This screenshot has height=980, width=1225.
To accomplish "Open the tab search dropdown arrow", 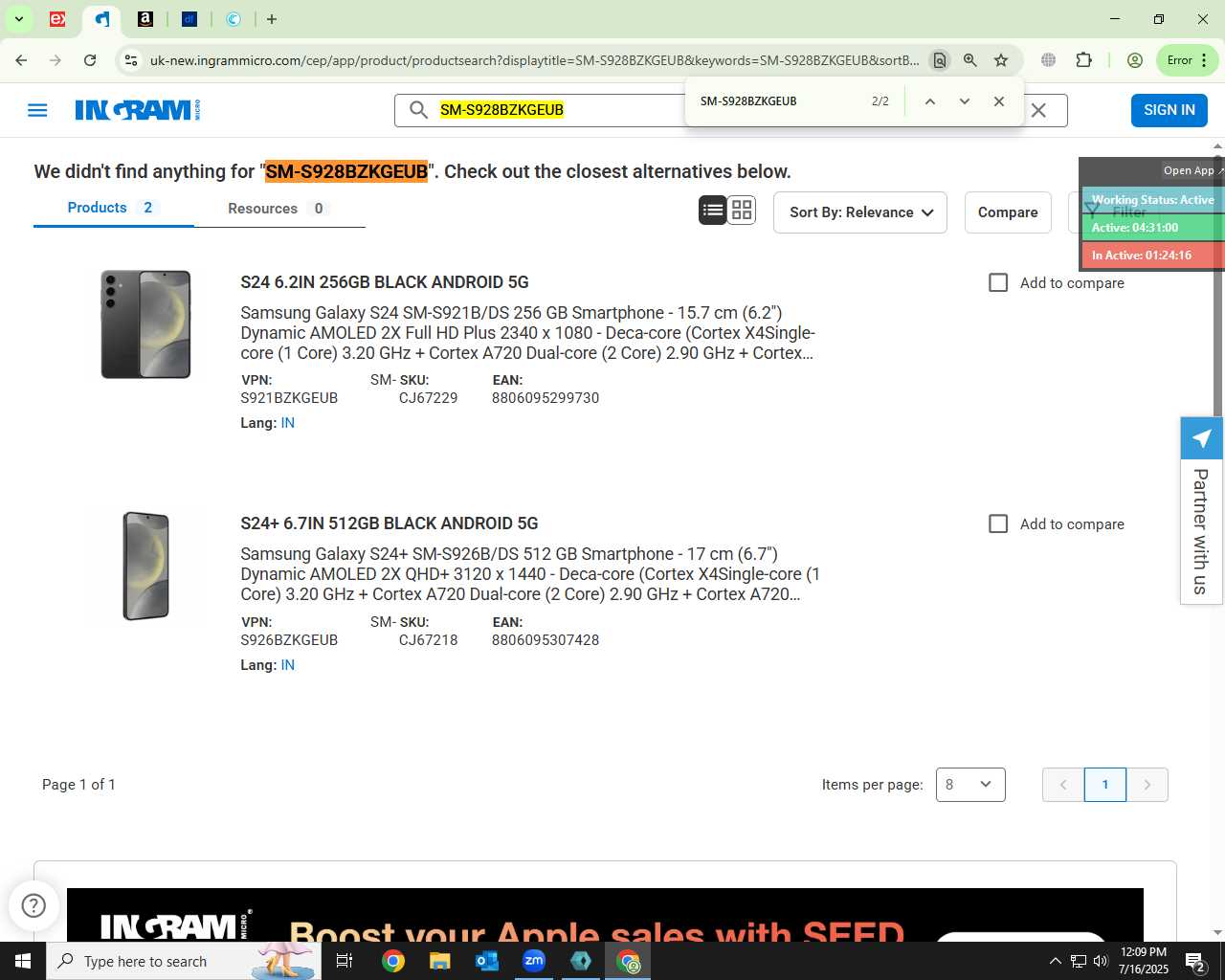I will [x=18, y=19].
